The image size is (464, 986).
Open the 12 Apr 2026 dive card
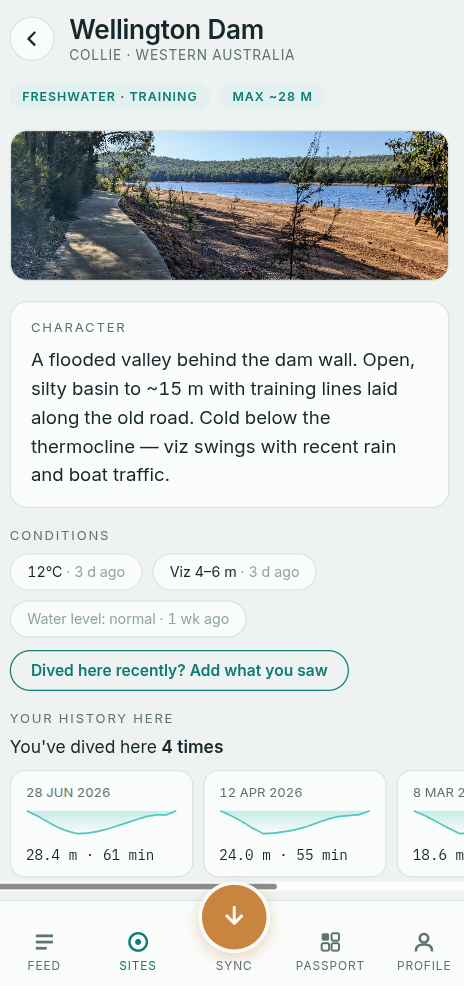tap(295, 823)
